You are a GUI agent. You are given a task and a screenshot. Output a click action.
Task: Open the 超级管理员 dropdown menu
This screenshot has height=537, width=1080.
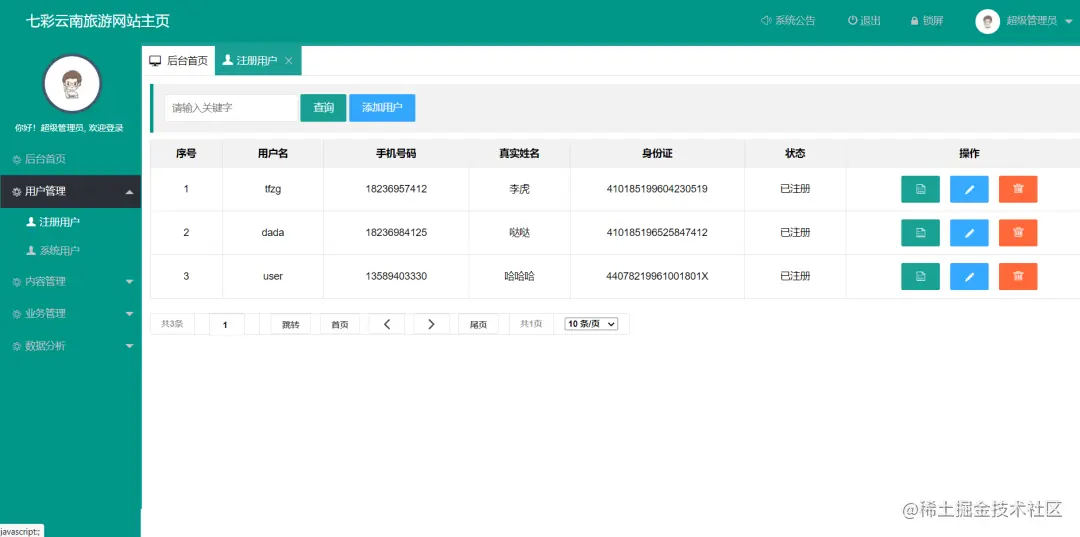point(1039,21)
